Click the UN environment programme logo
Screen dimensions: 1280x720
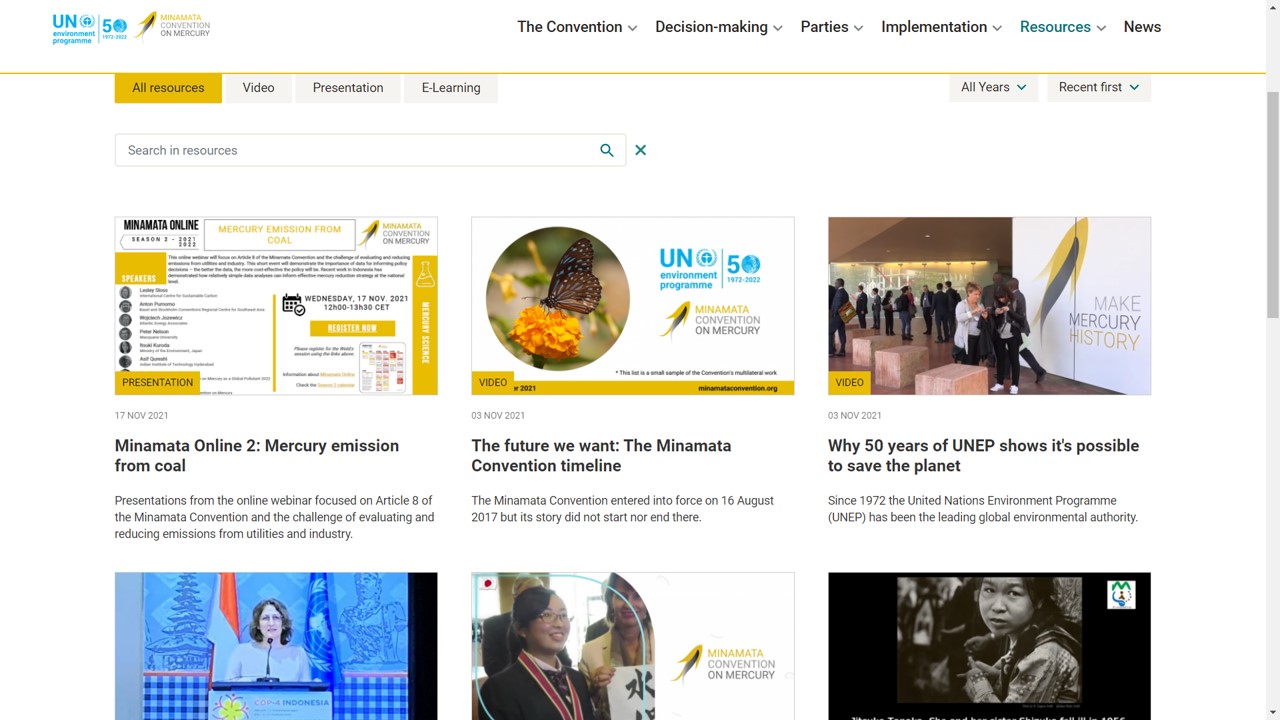(90, 27)
